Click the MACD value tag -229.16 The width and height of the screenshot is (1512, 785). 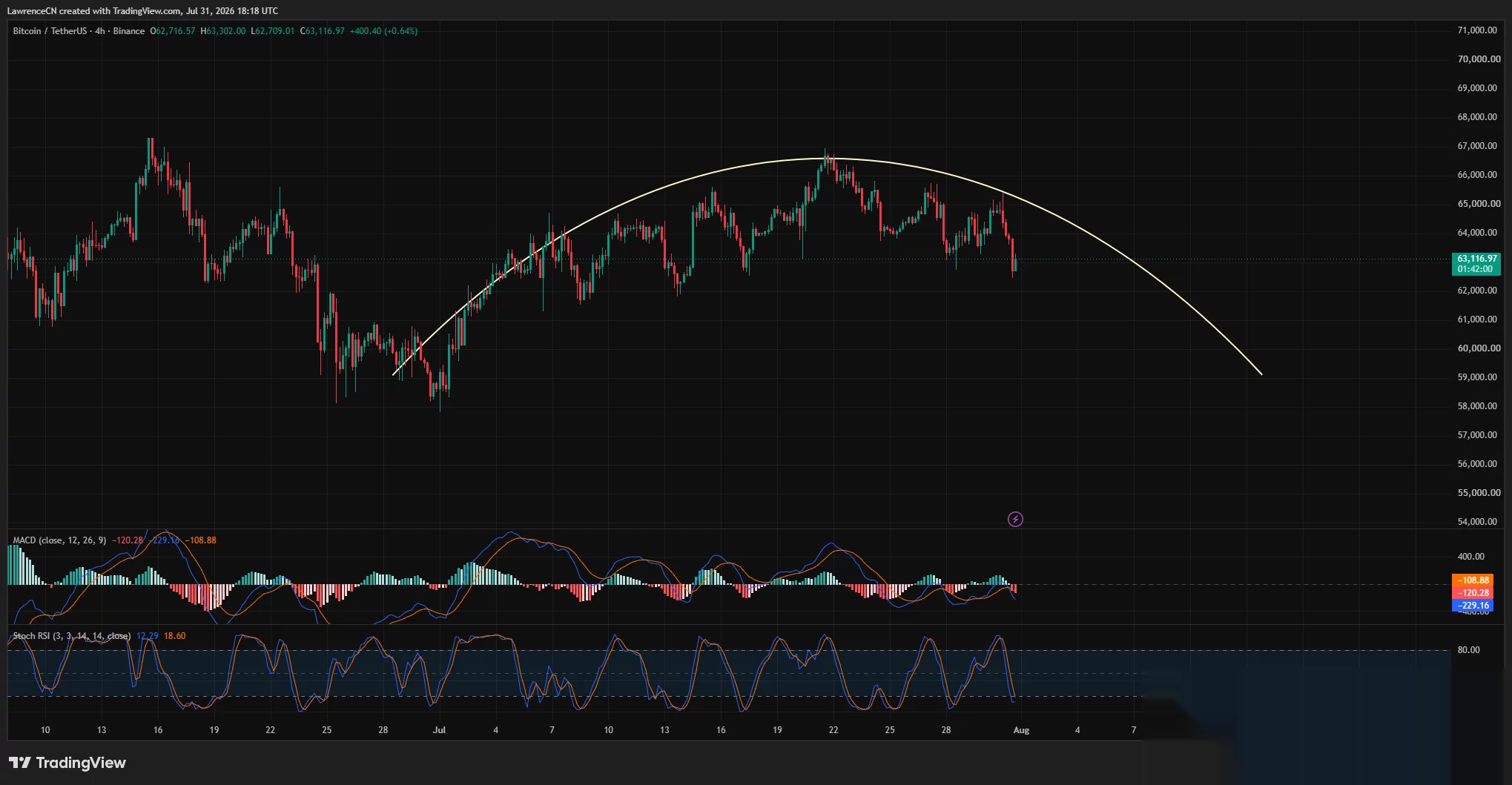[1472, 606]
